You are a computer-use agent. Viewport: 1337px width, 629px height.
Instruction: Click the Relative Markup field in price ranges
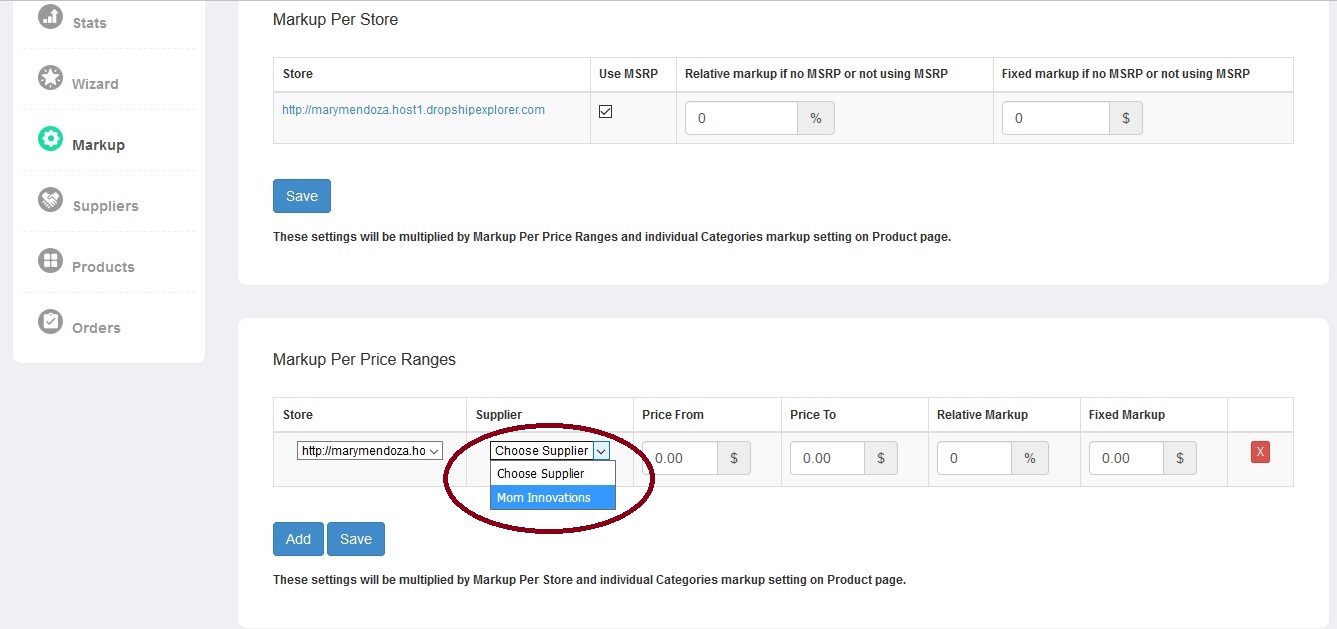pos(974,458)
